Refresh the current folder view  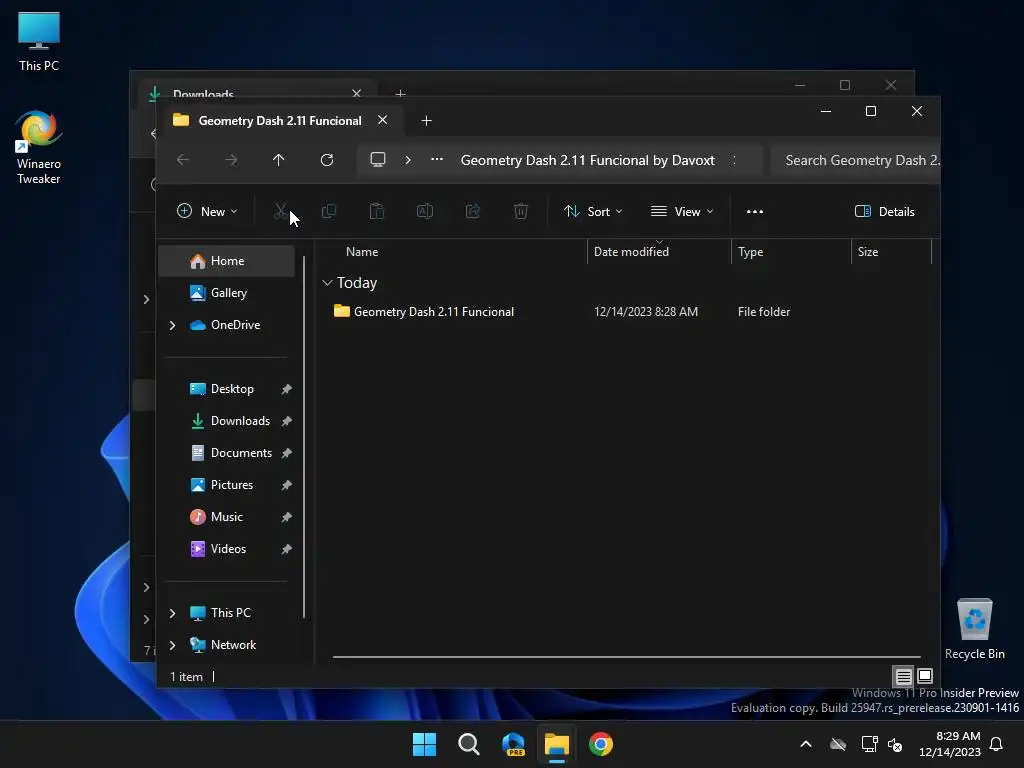(x=327, y=160)
